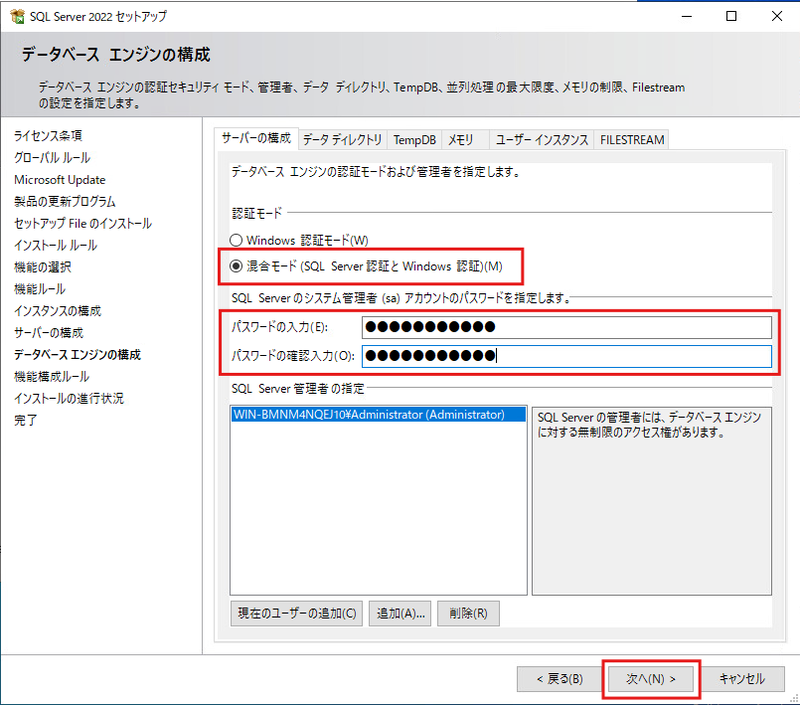Open the TempDB tab
The image size is (800, 705).
click(414, 140)
